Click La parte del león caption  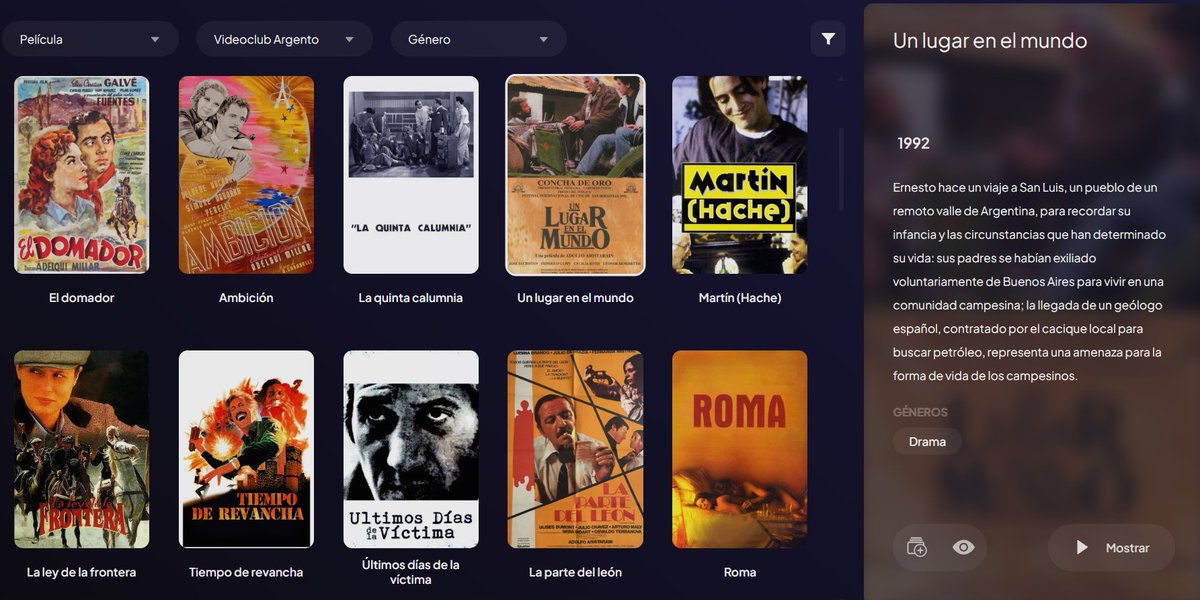(x=575, y=572)
